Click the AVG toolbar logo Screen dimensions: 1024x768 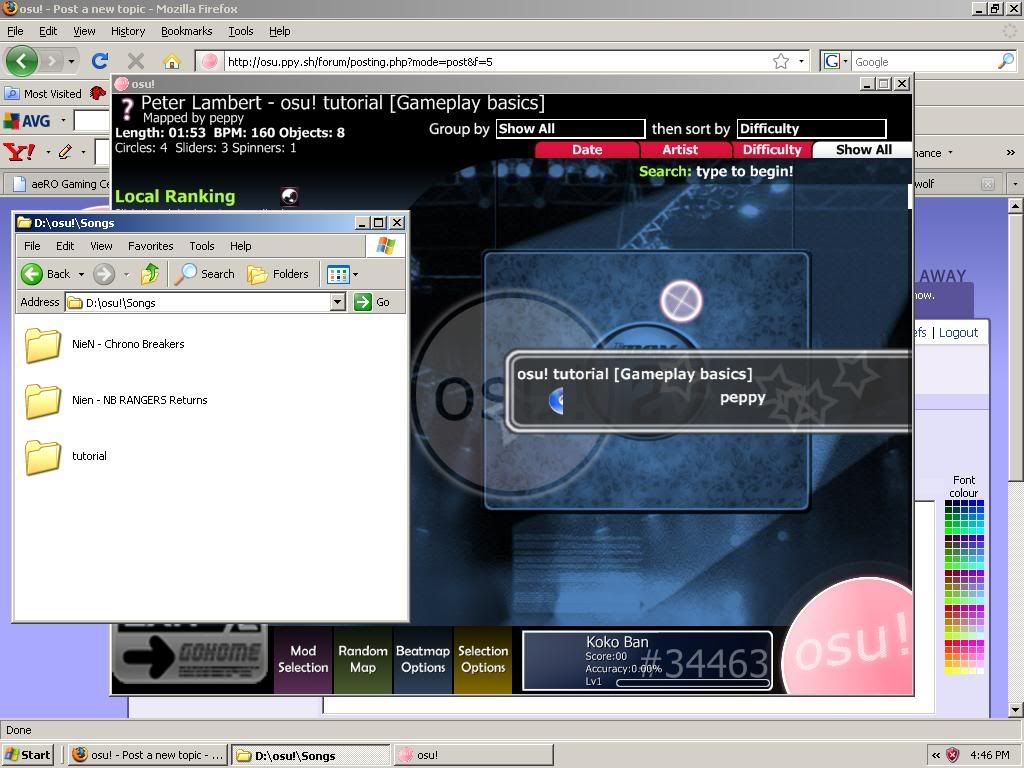point(27,121)
